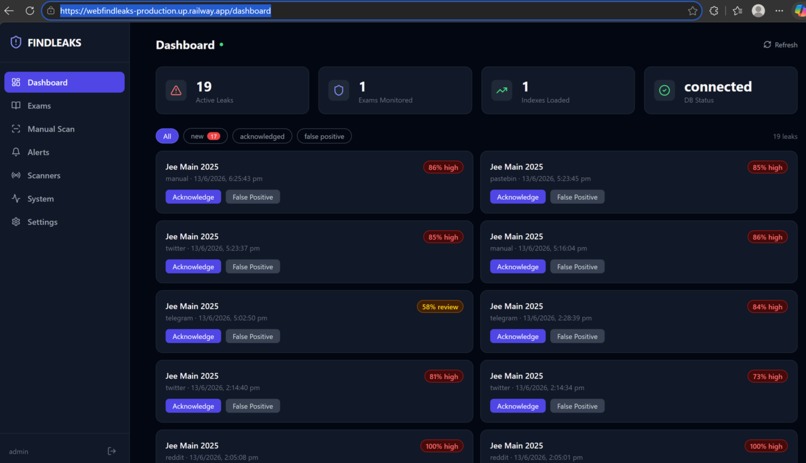Log out using the sidebar exit icon

click(x=112, y=451)
